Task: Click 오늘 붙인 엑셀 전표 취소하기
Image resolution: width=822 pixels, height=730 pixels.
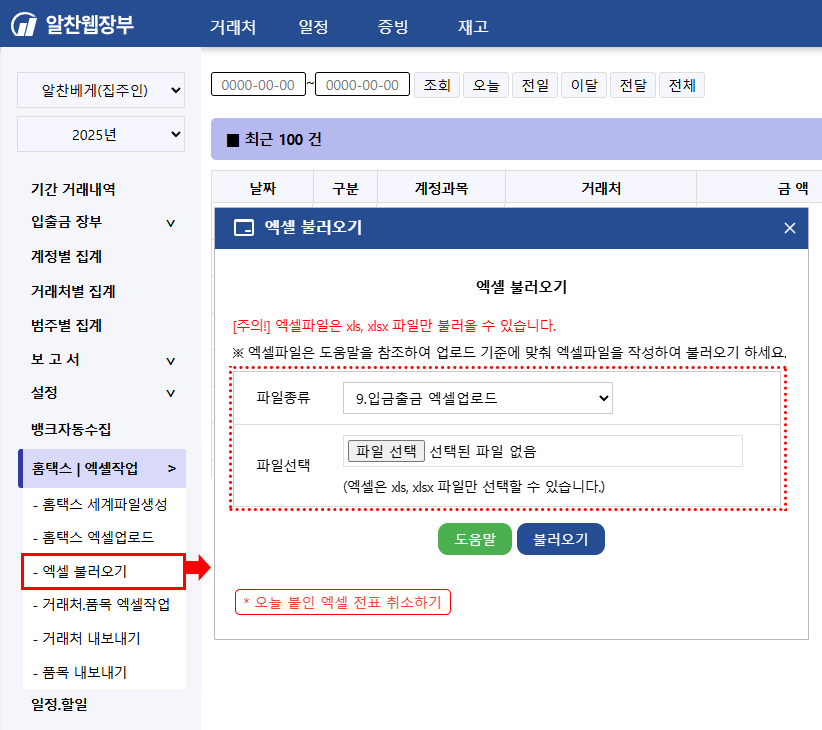Action: pos(342,602)
